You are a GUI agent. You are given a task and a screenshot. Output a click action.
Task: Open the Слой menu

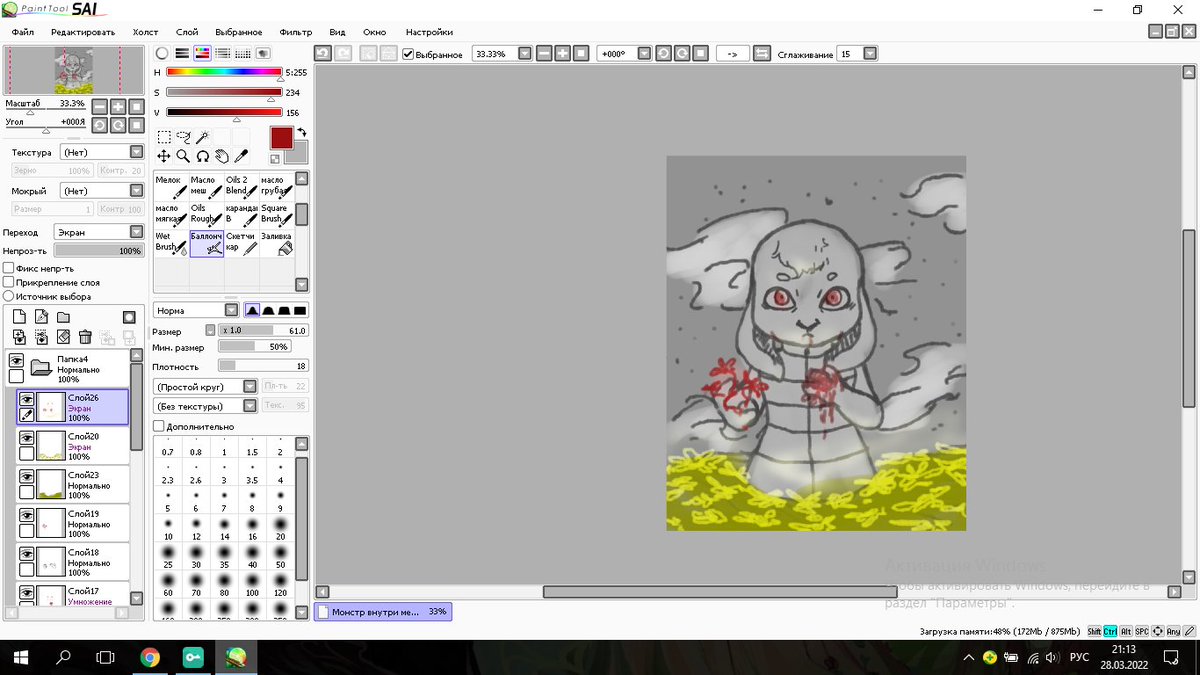pyautogui.click(x=187, y=32)
